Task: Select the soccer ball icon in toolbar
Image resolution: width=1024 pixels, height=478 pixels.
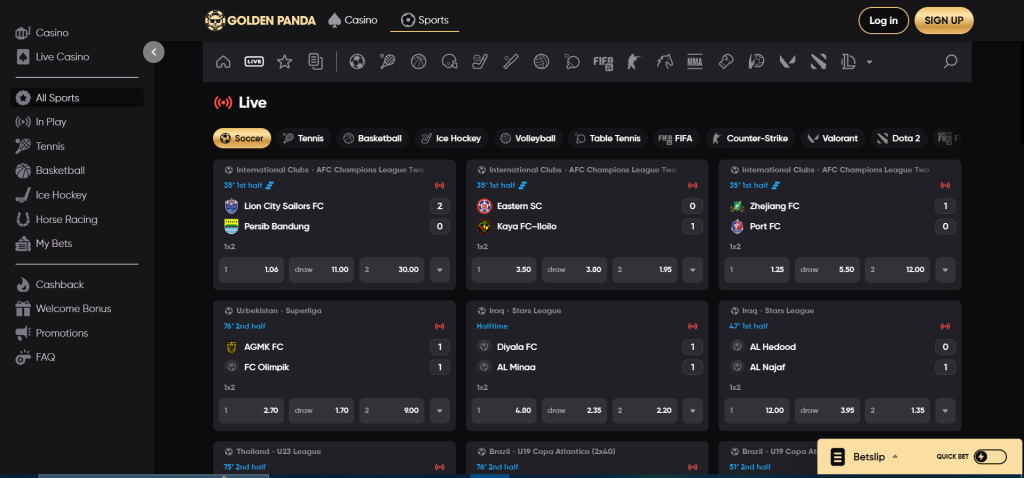Action: pyautogui.click(x=357, y=62)
